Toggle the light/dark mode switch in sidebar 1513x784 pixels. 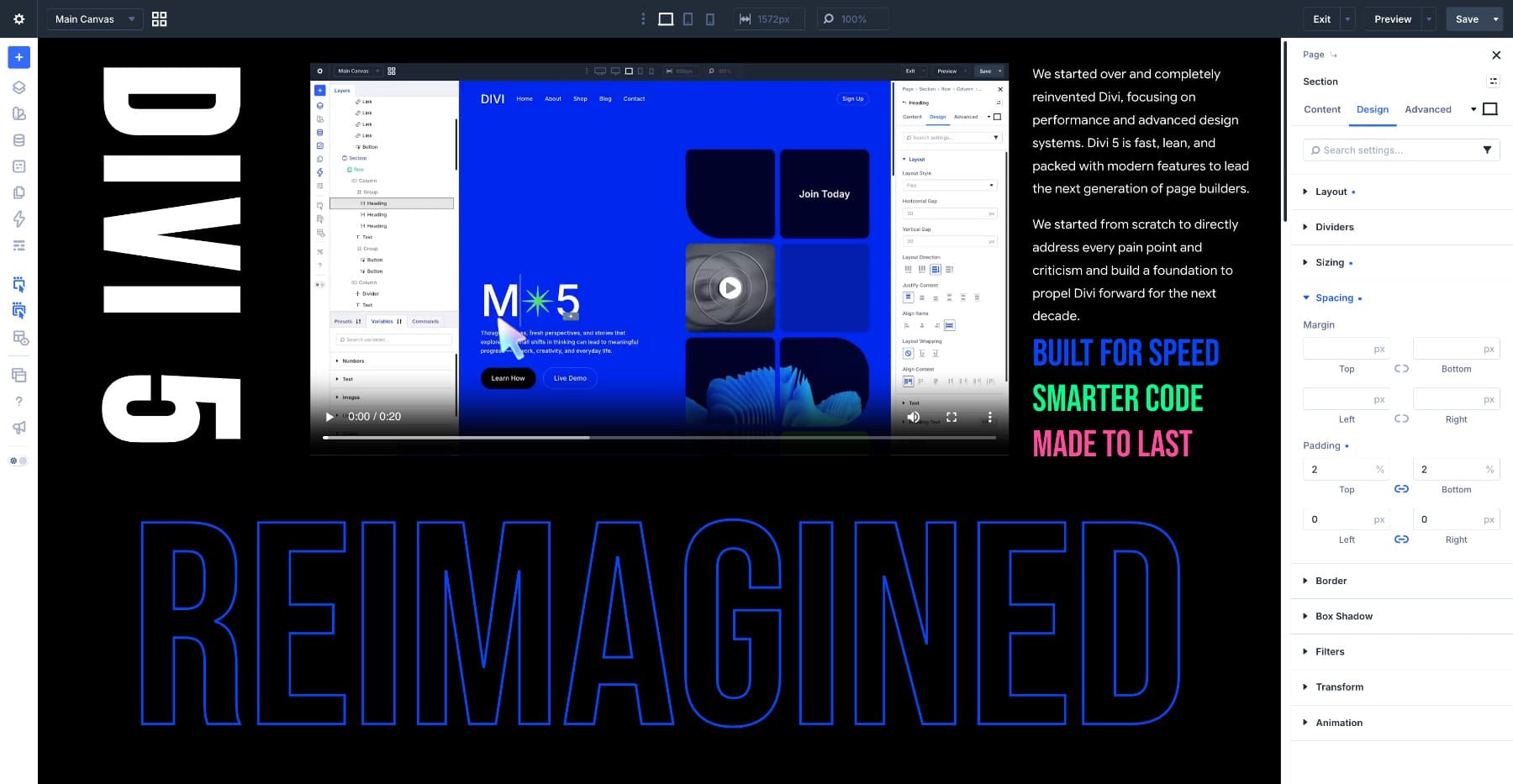(x=18, y=460)
